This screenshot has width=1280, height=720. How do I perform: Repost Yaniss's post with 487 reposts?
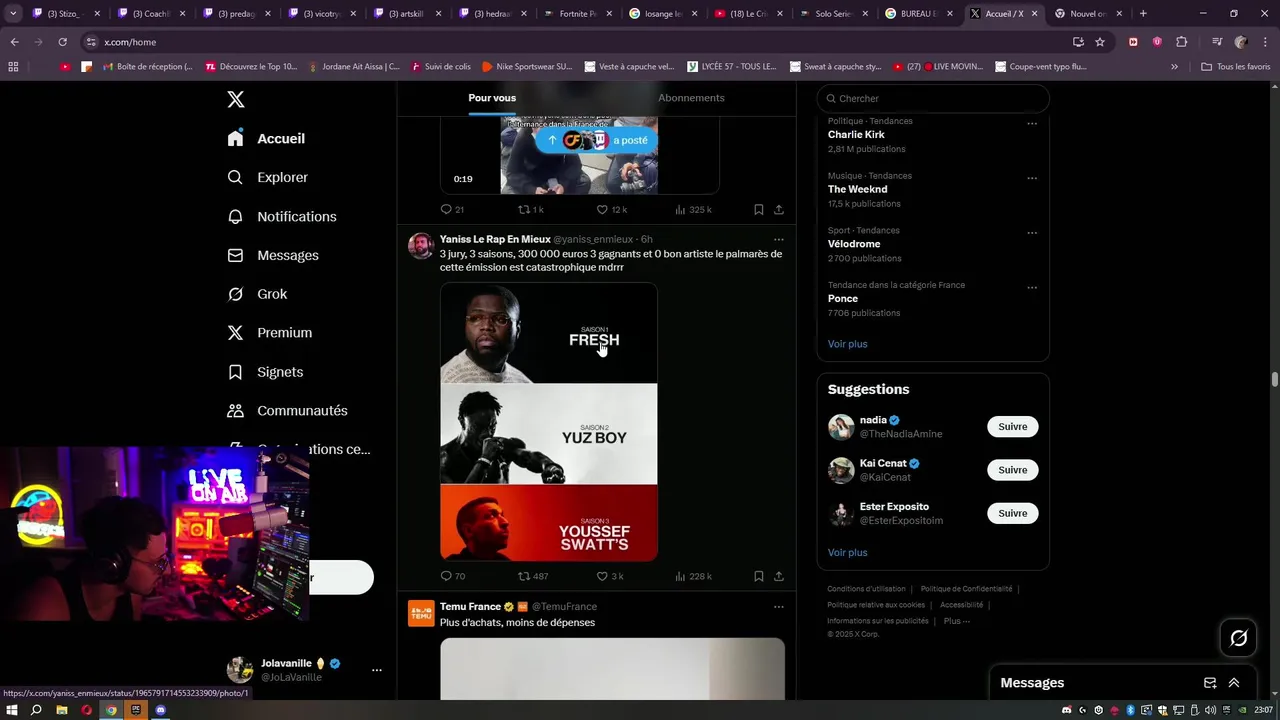[532, 577]
